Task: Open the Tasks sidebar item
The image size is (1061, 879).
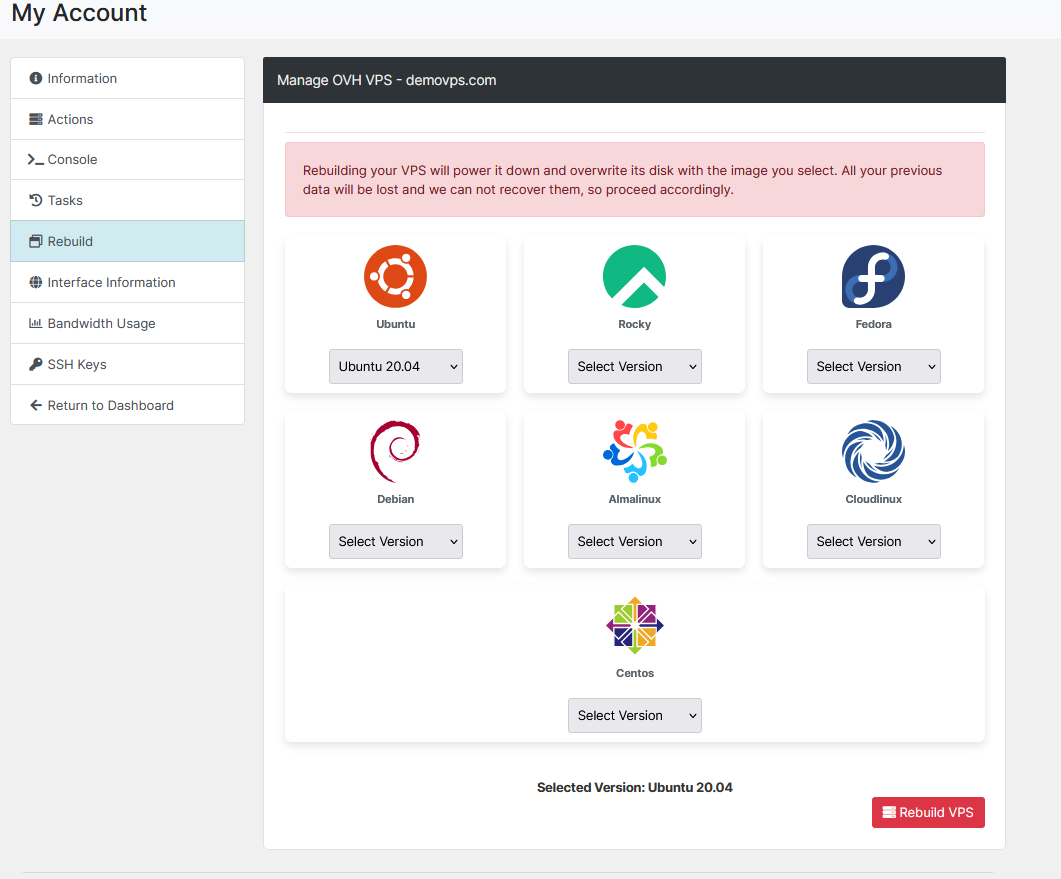Action: click(127, 200)
